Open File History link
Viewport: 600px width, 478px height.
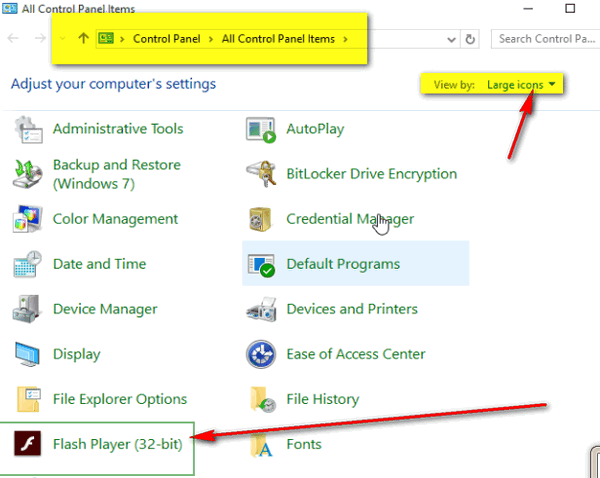pos(323,399)
